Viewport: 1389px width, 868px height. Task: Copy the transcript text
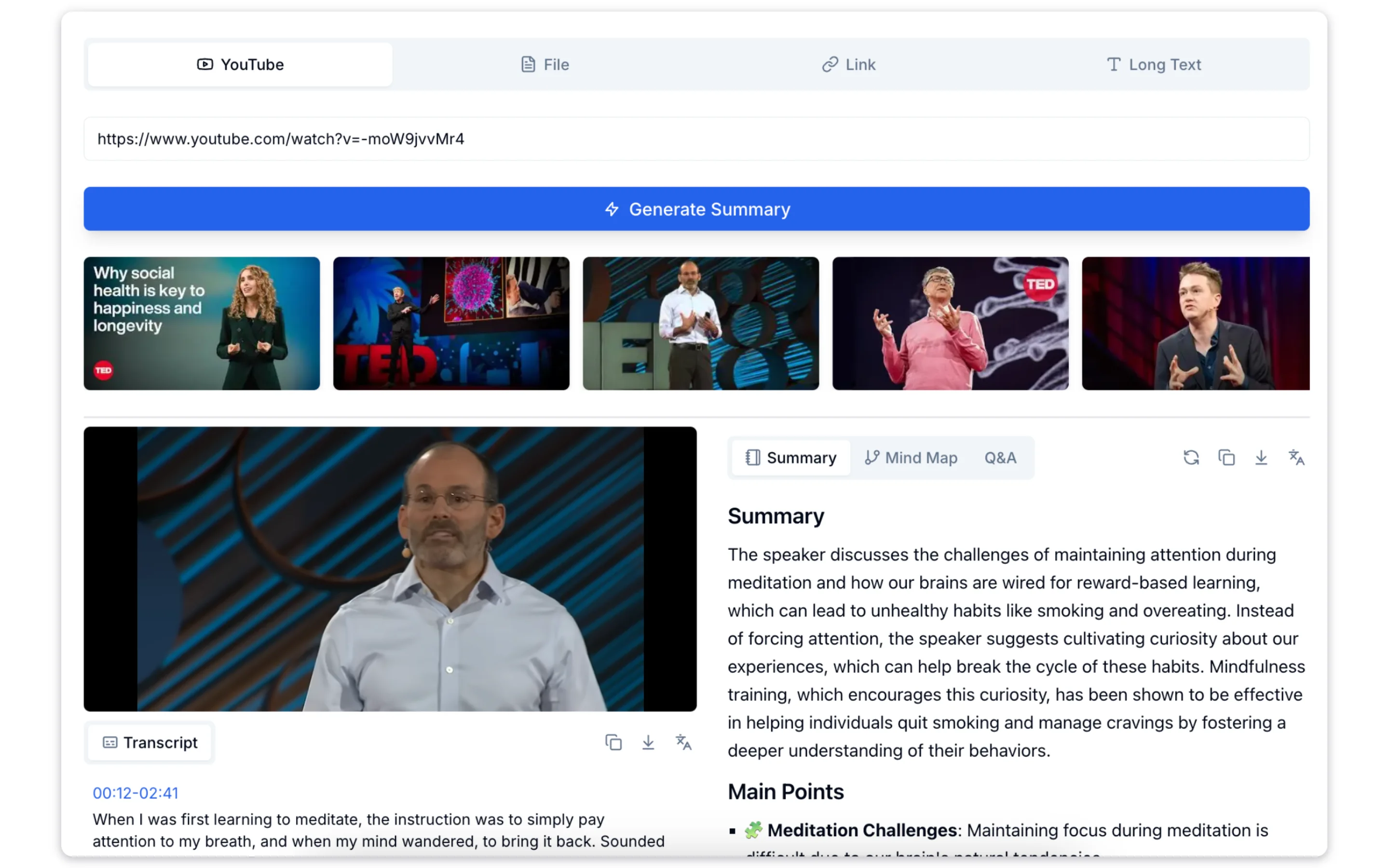(x=613, y=742)
